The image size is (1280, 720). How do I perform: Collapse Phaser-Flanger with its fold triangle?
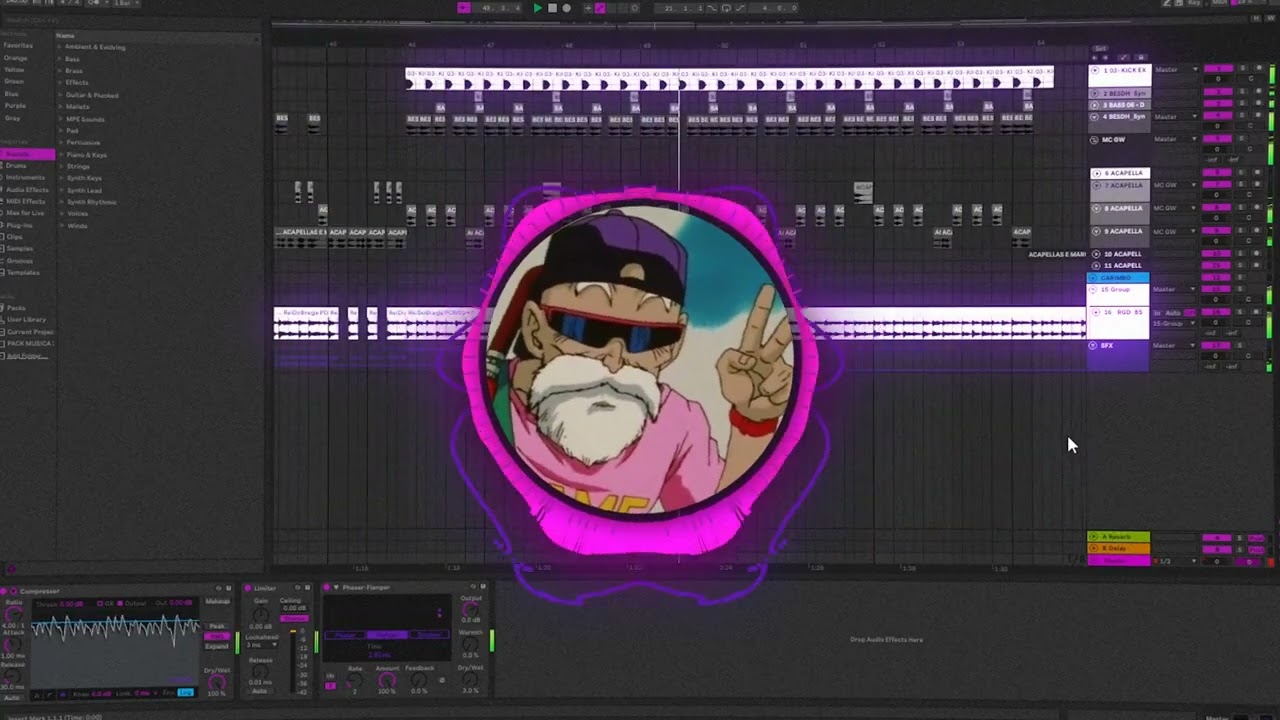(x=336, y=587)
